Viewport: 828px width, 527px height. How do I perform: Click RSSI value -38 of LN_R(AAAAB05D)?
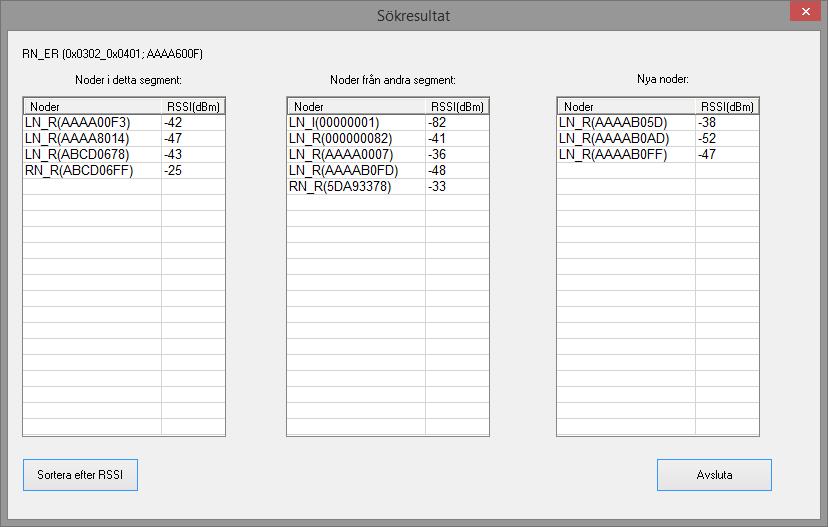click(707, 123)
